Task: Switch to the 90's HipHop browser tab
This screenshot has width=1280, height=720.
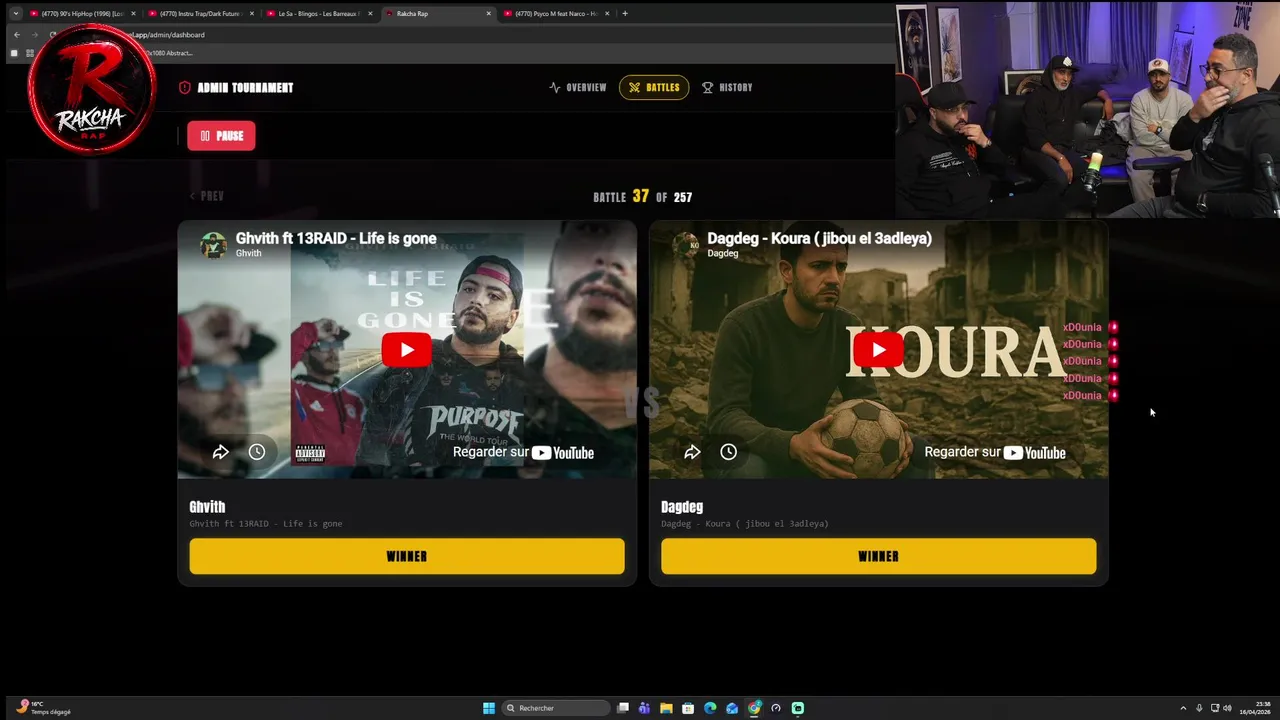Action: pyautogui.click(x=82, y=13)
